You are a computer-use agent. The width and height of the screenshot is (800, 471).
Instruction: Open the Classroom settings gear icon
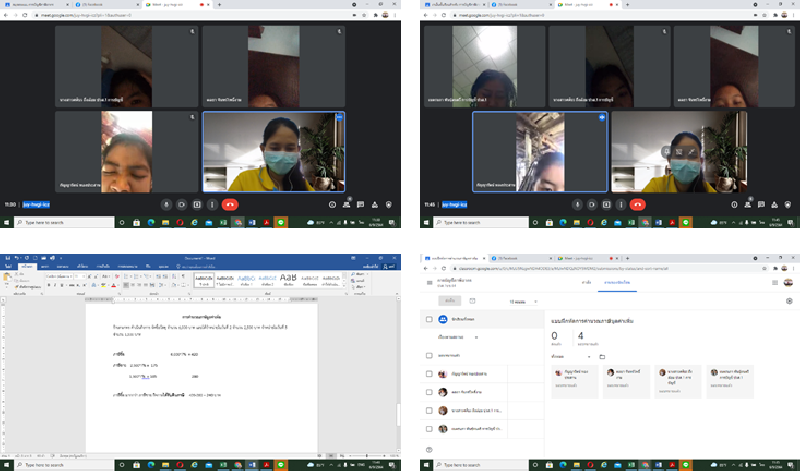click(x=789, y=300)
